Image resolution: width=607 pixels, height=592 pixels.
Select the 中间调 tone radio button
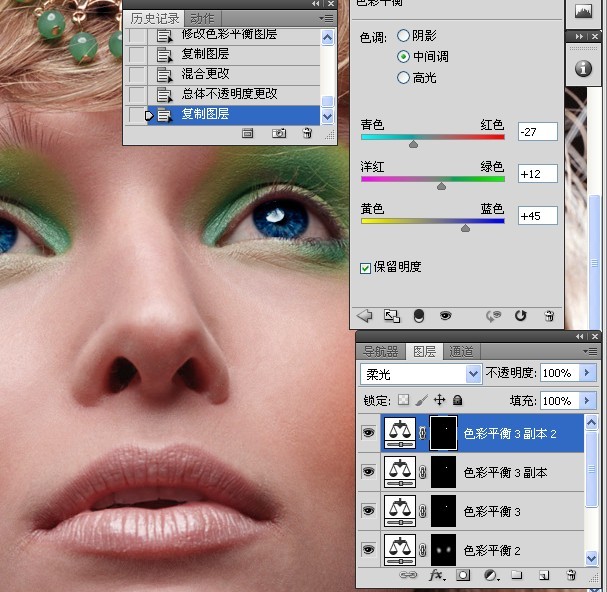tap(403, 57)
